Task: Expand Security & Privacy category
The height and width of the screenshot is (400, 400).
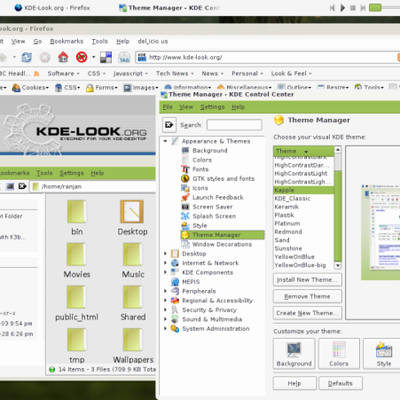Action: point(165,310)
